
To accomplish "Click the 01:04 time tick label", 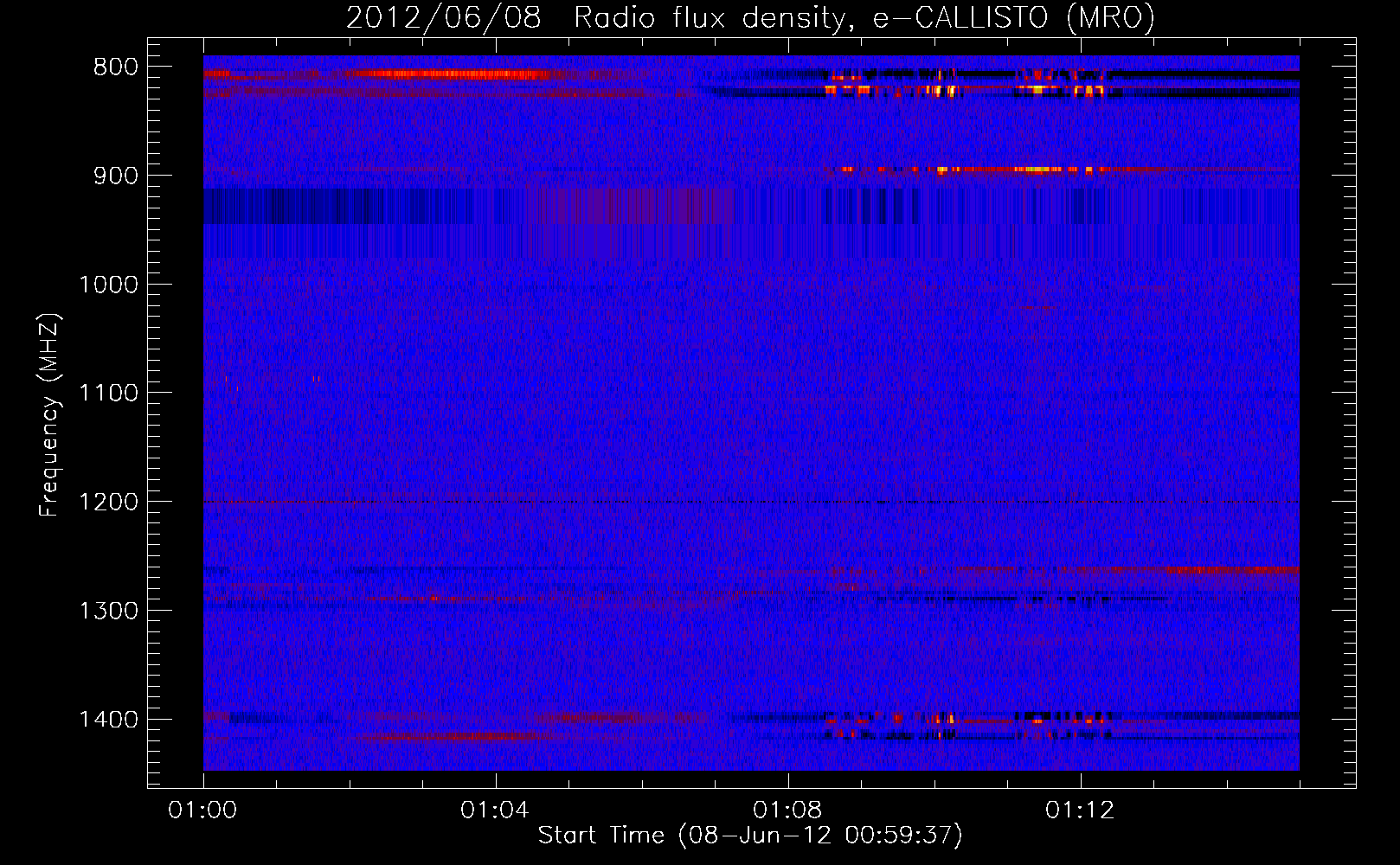I will pos(495,811).
